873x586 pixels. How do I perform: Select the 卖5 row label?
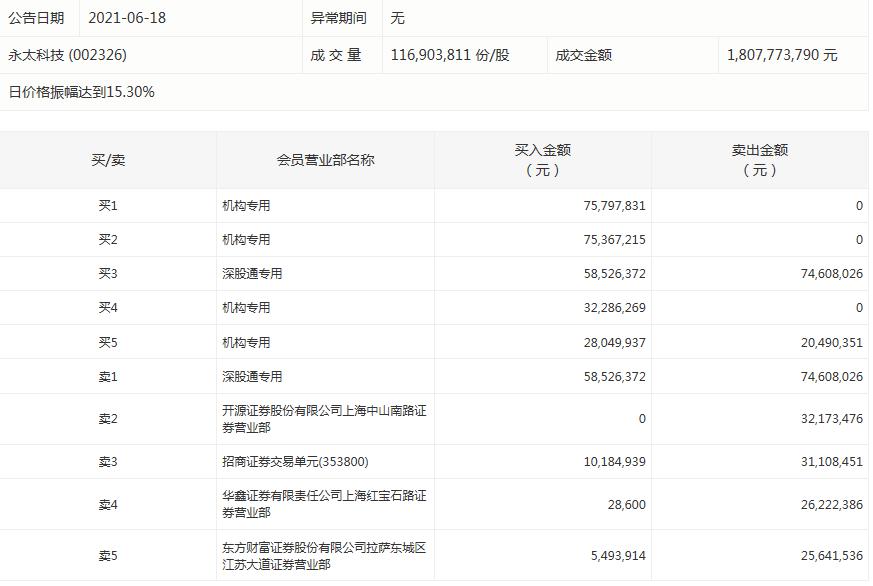point(108,556)
